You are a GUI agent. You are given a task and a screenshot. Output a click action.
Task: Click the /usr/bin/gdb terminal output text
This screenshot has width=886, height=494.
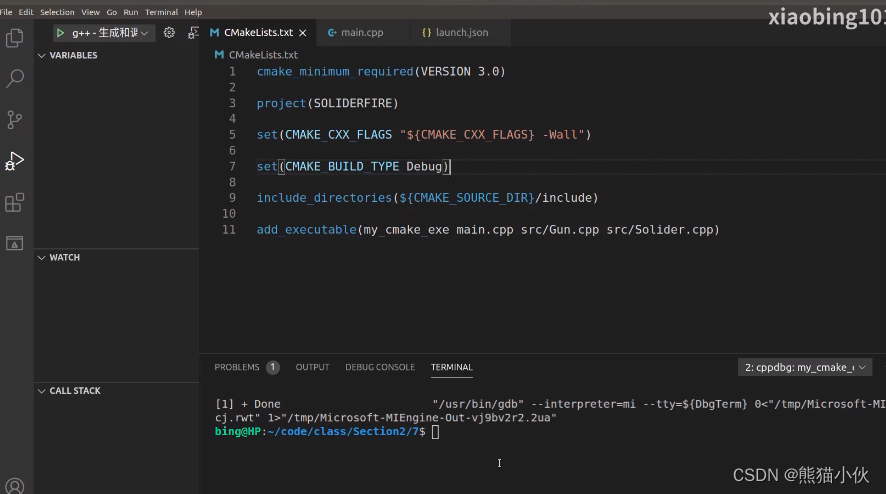[478, 404]
